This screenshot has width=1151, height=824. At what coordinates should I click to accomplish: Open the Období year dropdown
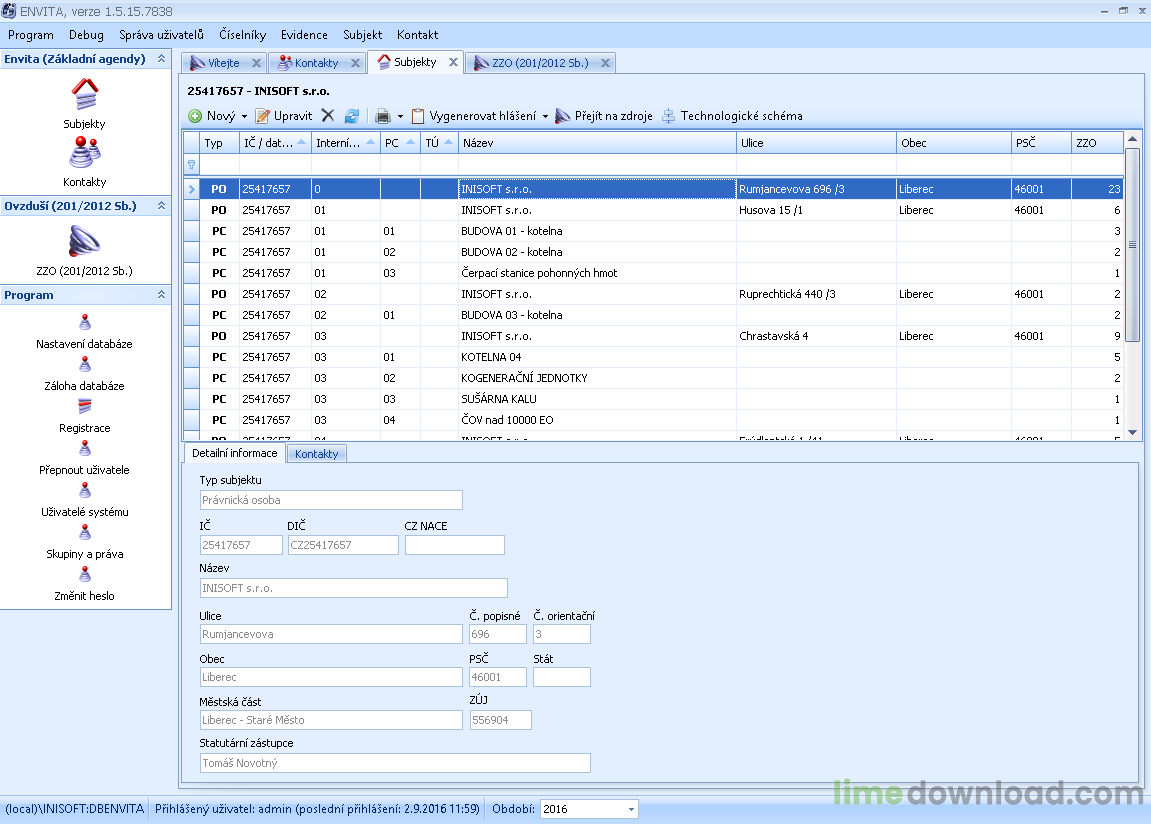[631, 809]
